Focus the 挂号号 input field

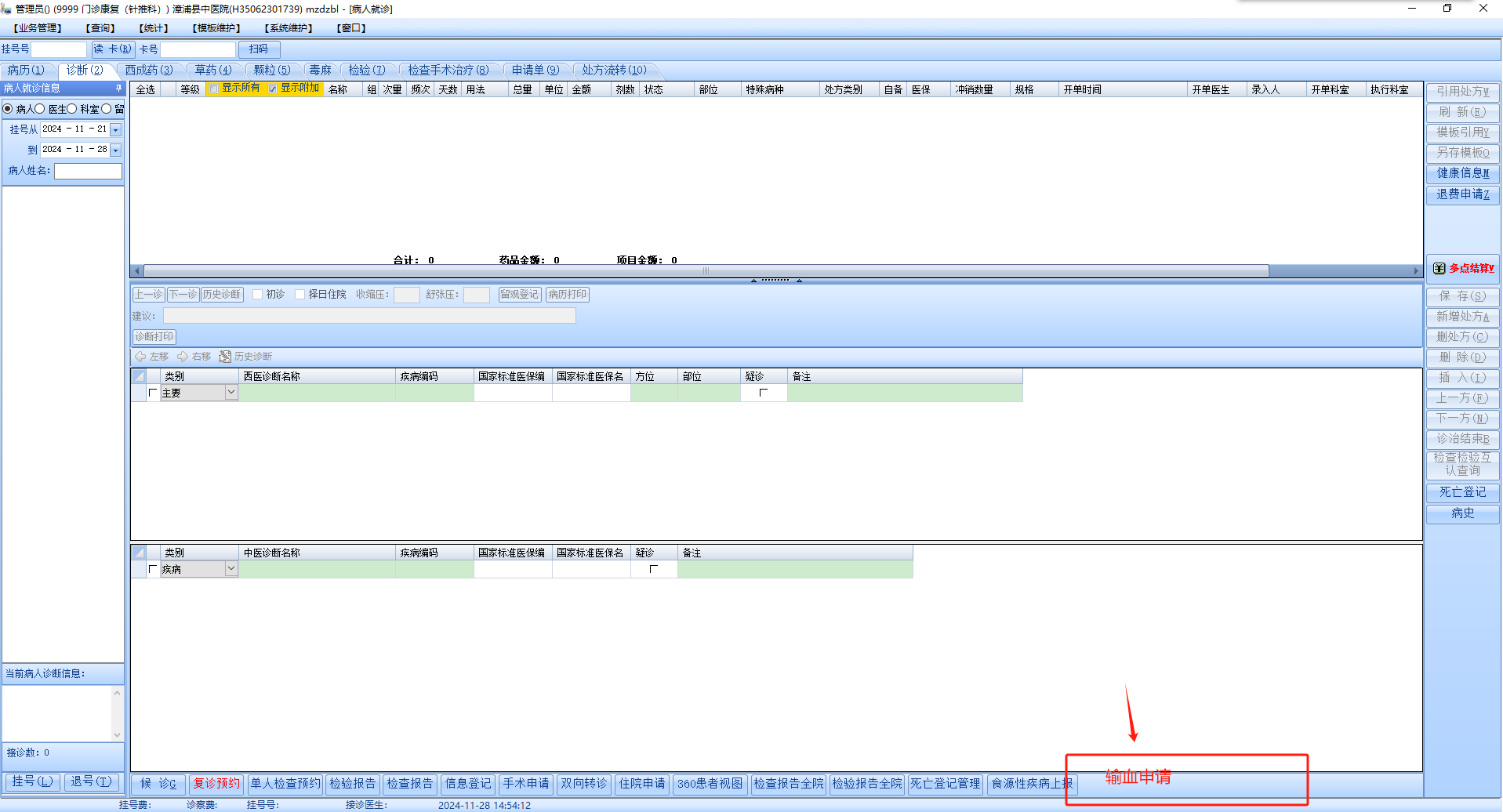click(x=59, y=49)
